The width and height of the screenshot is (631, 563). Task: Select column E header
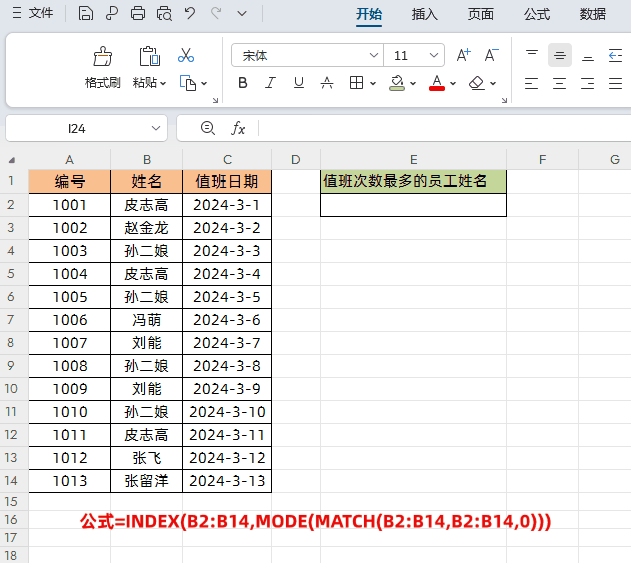414,160
